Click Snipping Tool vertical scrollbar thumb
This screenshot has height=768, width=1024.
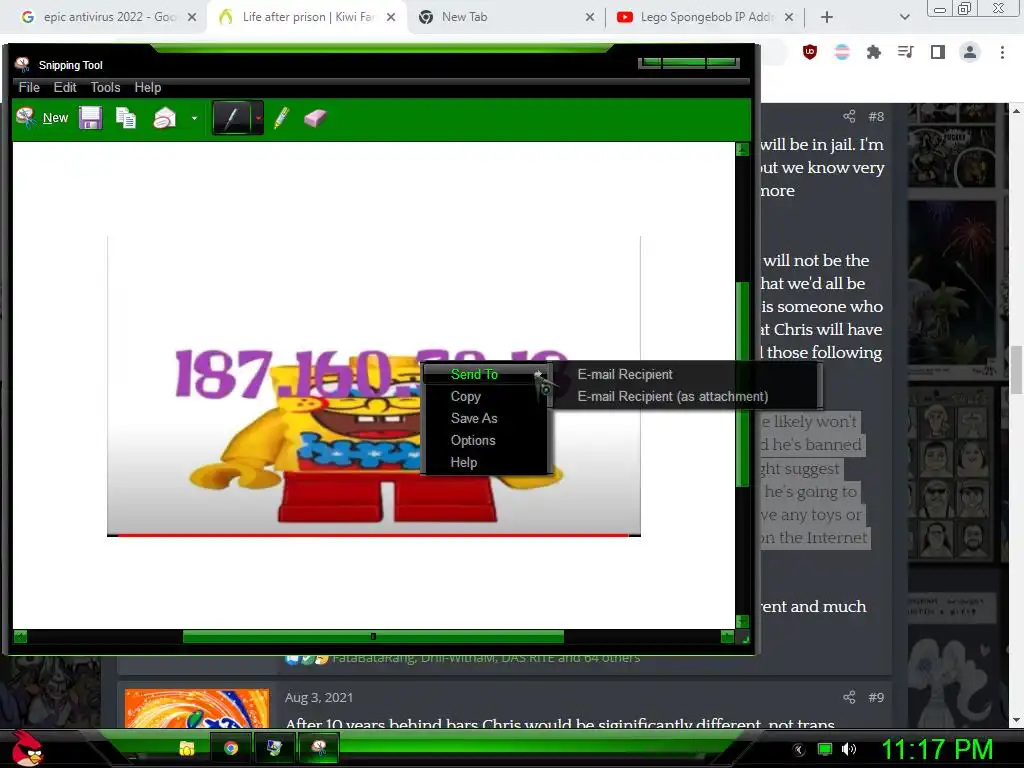[x=742, y=385]
